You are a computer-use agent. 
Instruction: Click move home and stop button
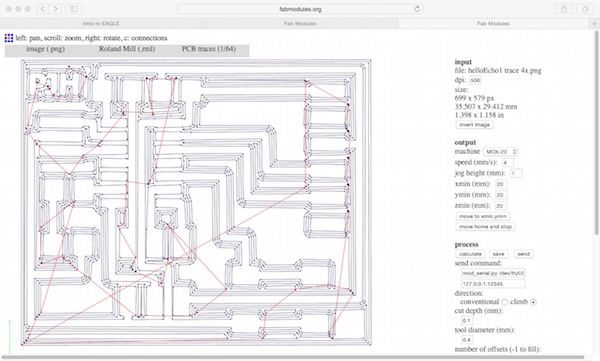pos(485,227)
